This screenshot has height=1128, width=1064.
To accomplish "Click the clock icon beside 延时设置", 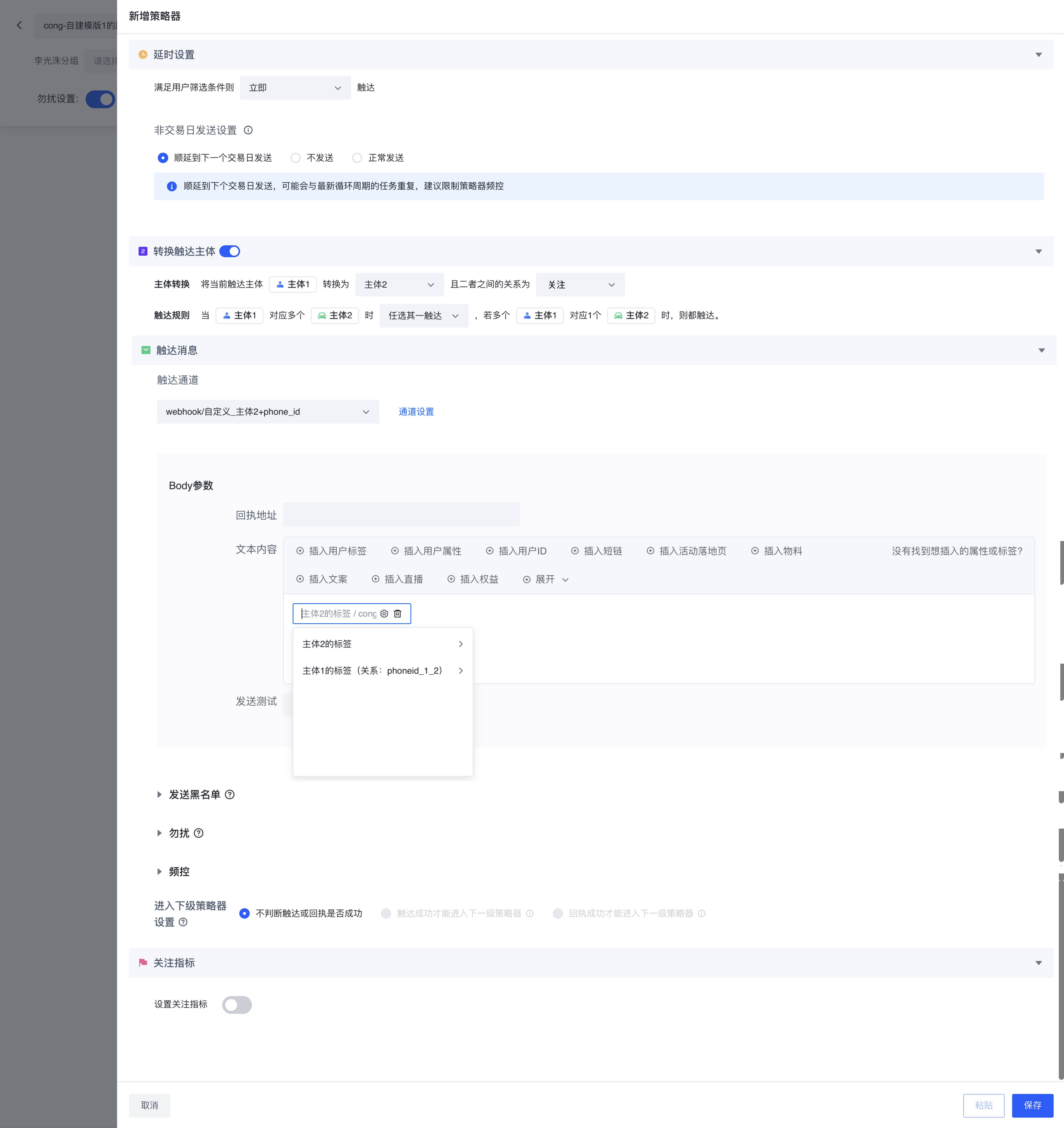I will 143,54.
